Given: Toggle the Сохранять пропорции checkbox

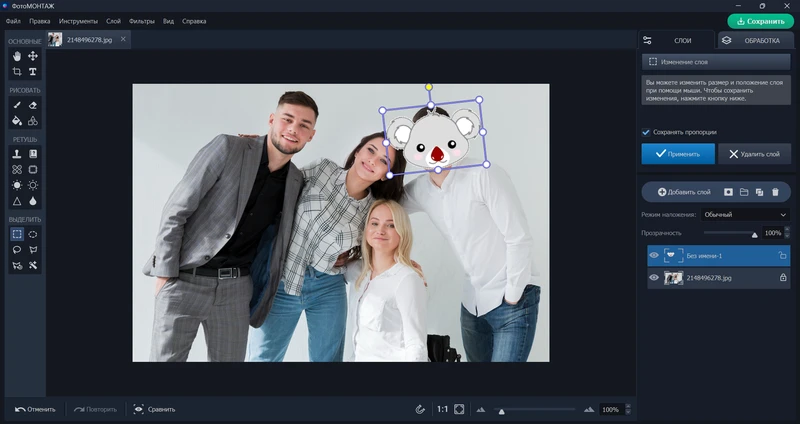Looking at the screenshot, I should pos(646,132).
